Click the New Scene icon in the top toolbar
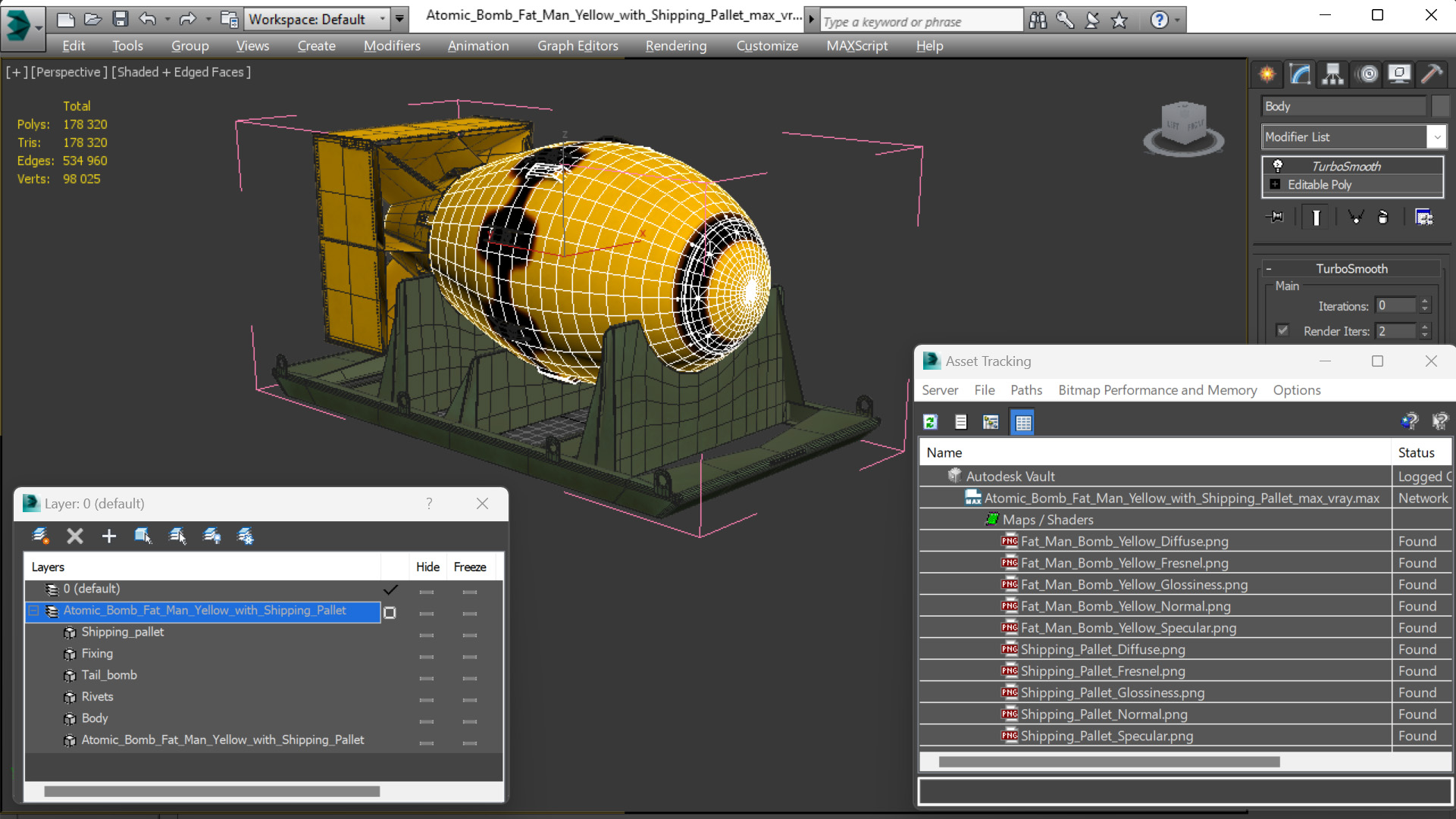 [66, 19]
